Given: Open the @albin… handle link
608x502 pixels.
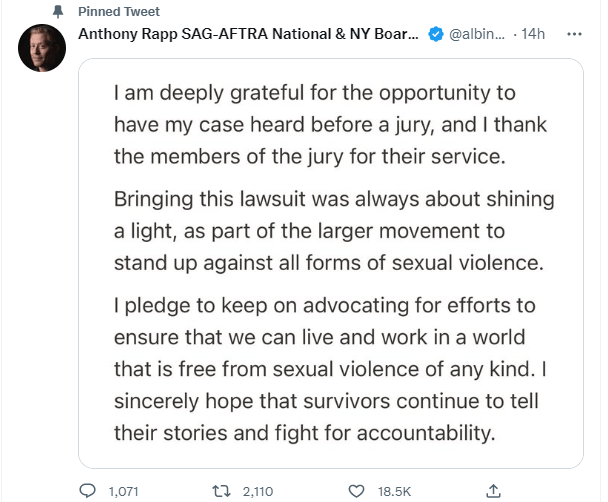Looking at the screenshot, I should coord(478,34).
